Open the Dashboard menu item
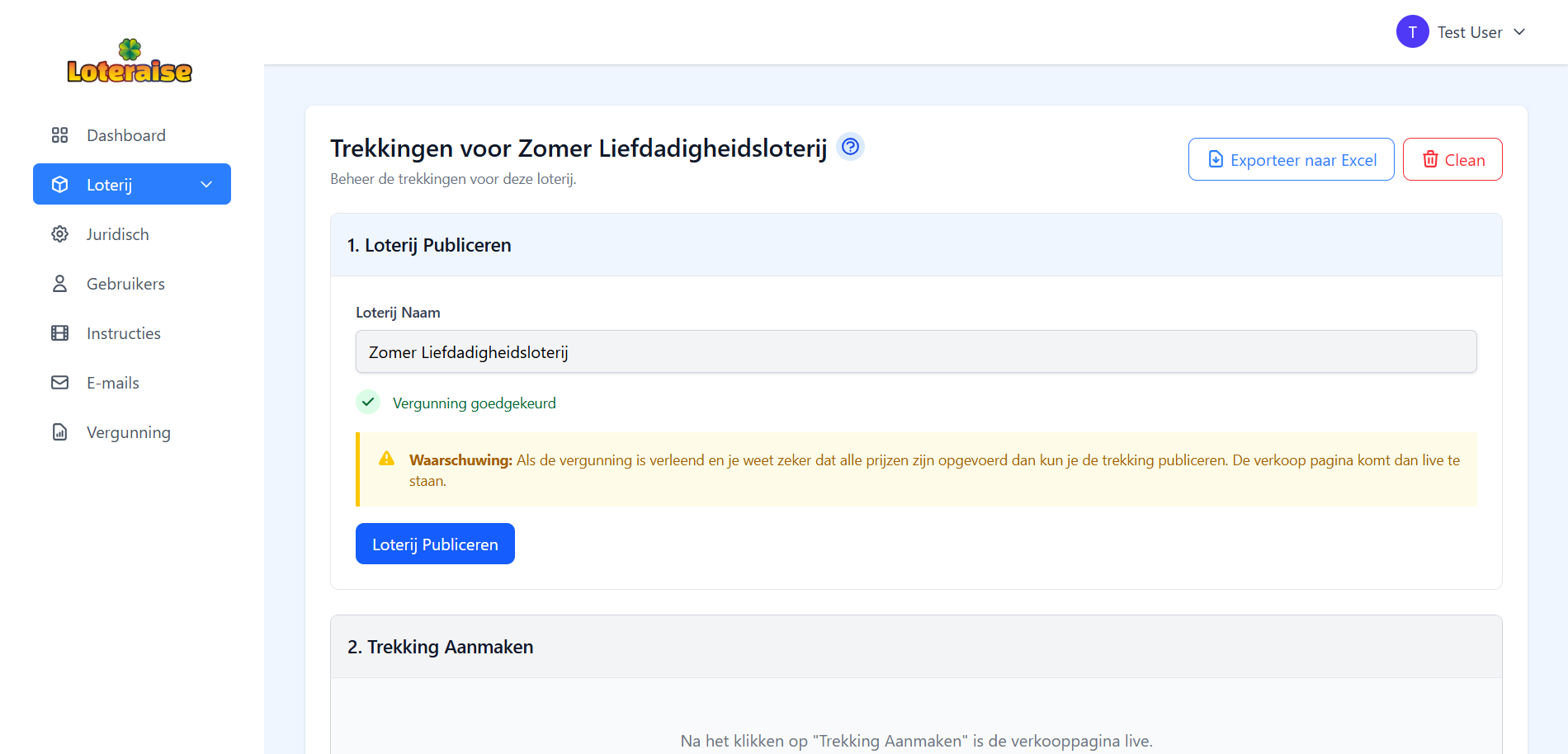Screen dimensions: 1568x754 [x=126, y=135]
